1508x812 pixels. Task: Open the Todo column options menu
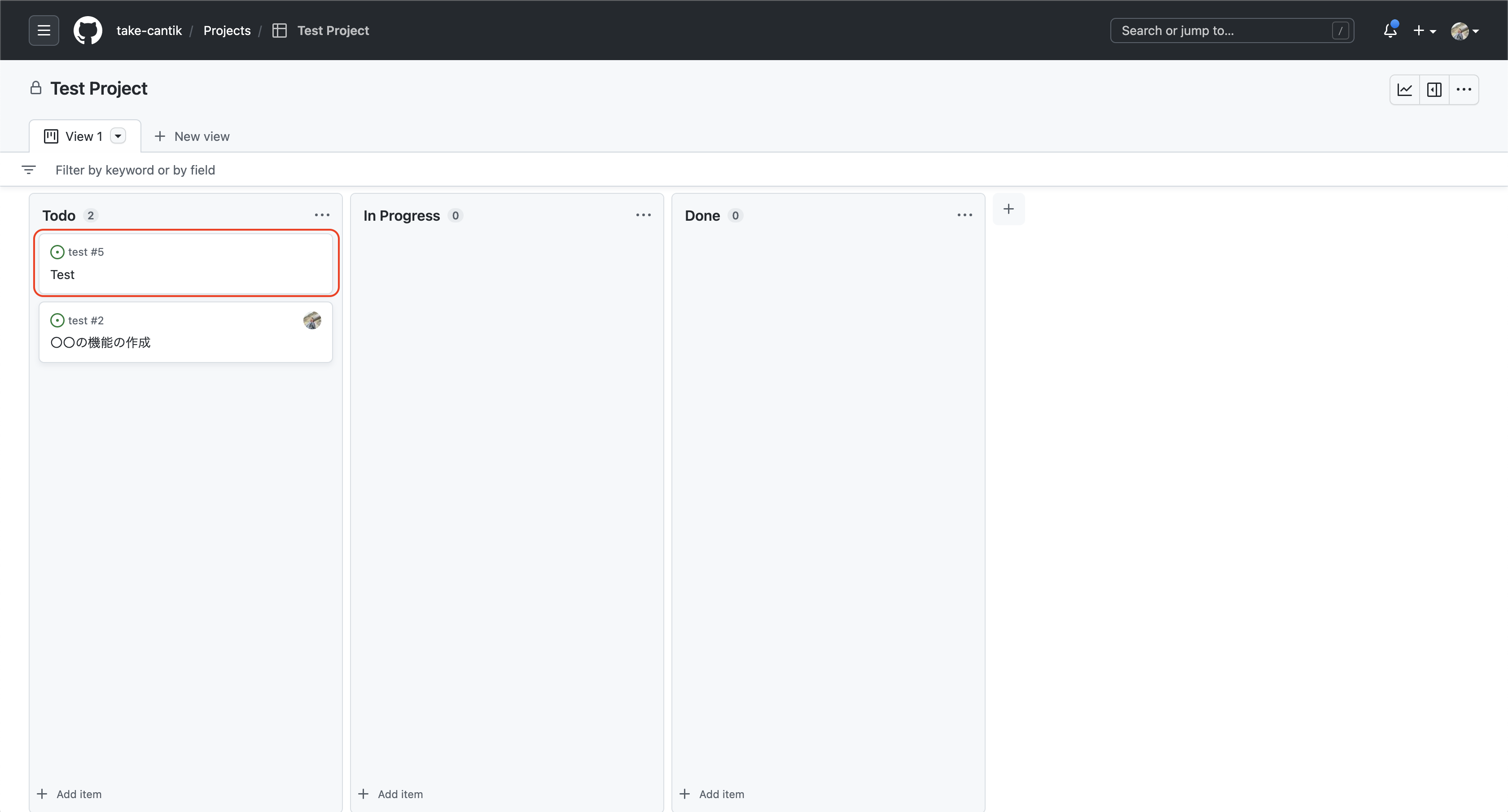click(x=322, y=215)
